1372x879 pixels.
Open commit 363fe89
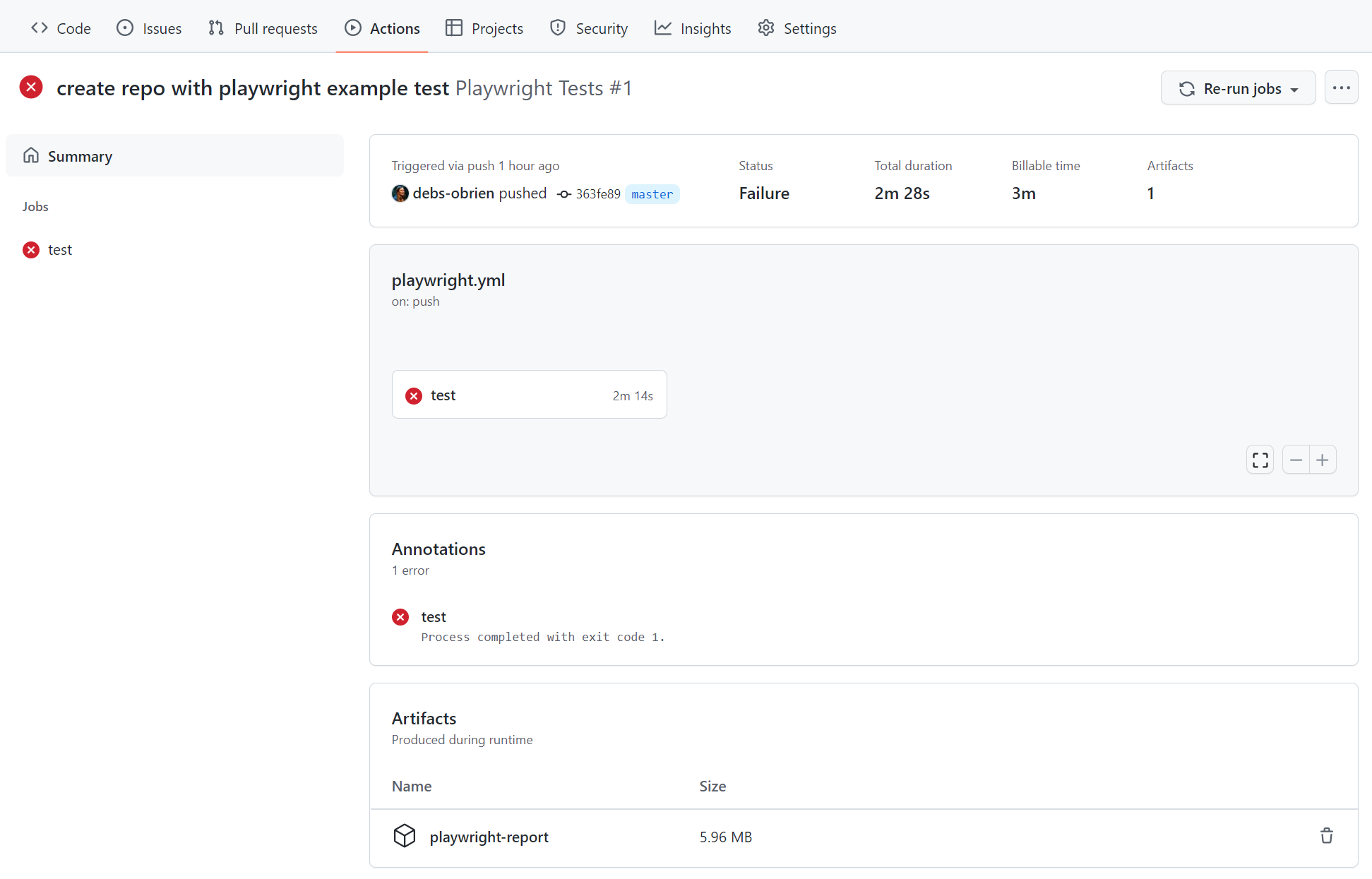point(598,194)
